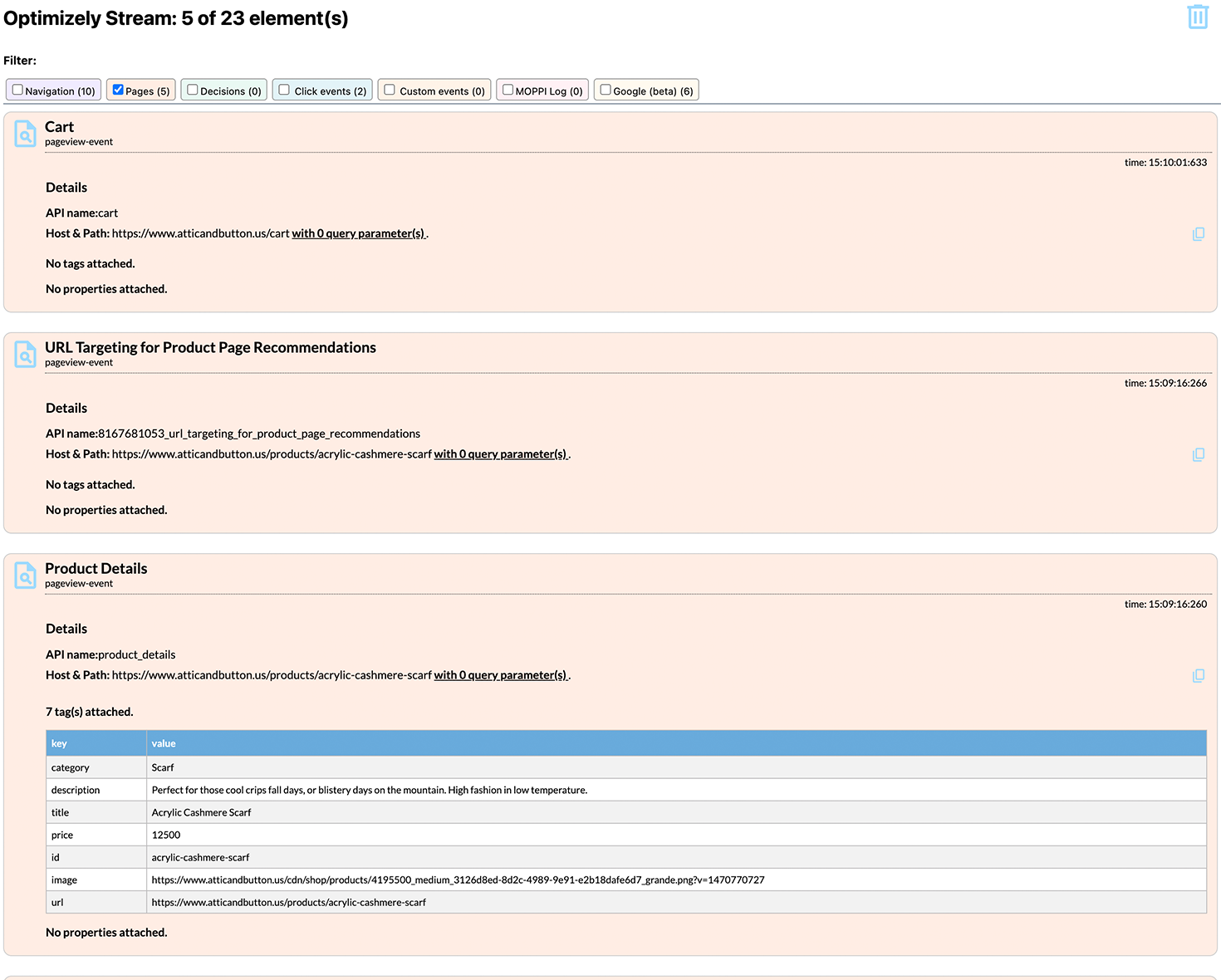
Task: Click the URL Targeting pageview document icon
Action: point(26,355)
